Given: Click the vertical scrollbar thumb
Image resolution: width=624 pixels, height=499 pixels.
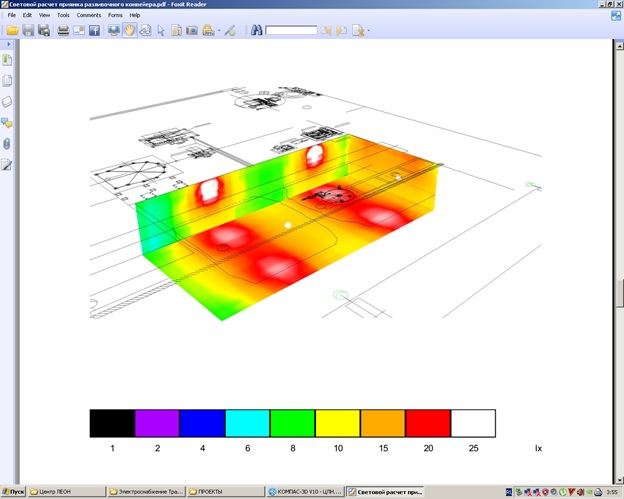Looking at the screenshot, I should [620, 294].
